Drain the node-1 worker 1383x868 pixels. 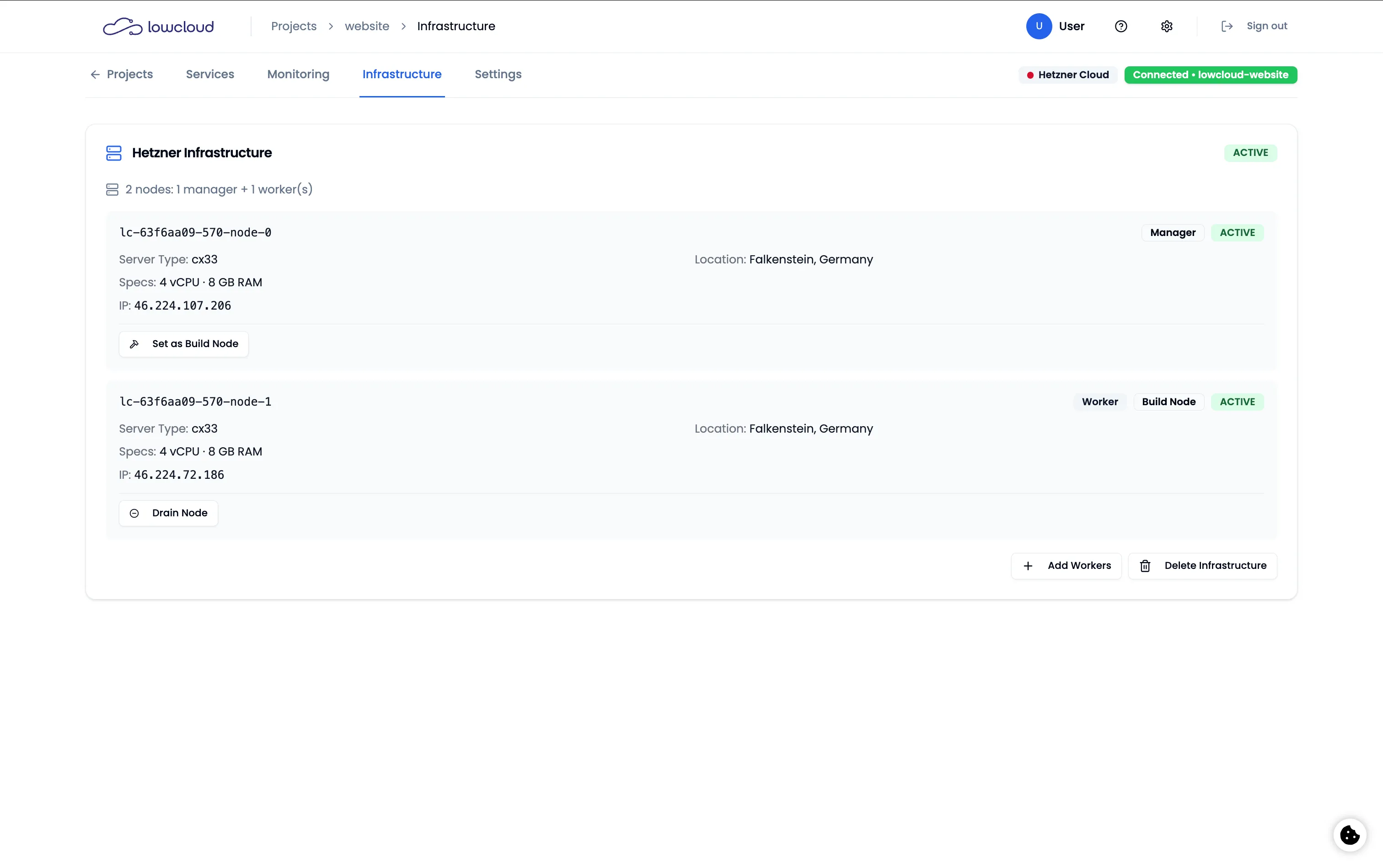(x=169, y=512)
